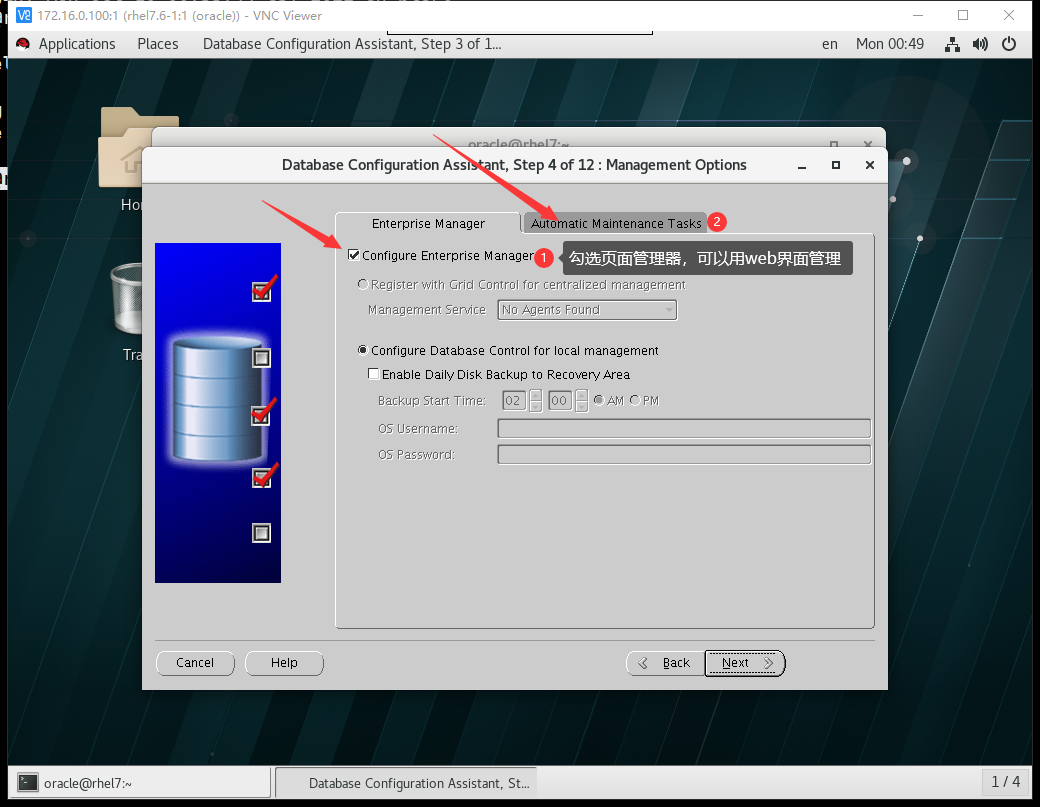
Task: Decrease the backup start hour spinner
Action: (x=536, y=406)
